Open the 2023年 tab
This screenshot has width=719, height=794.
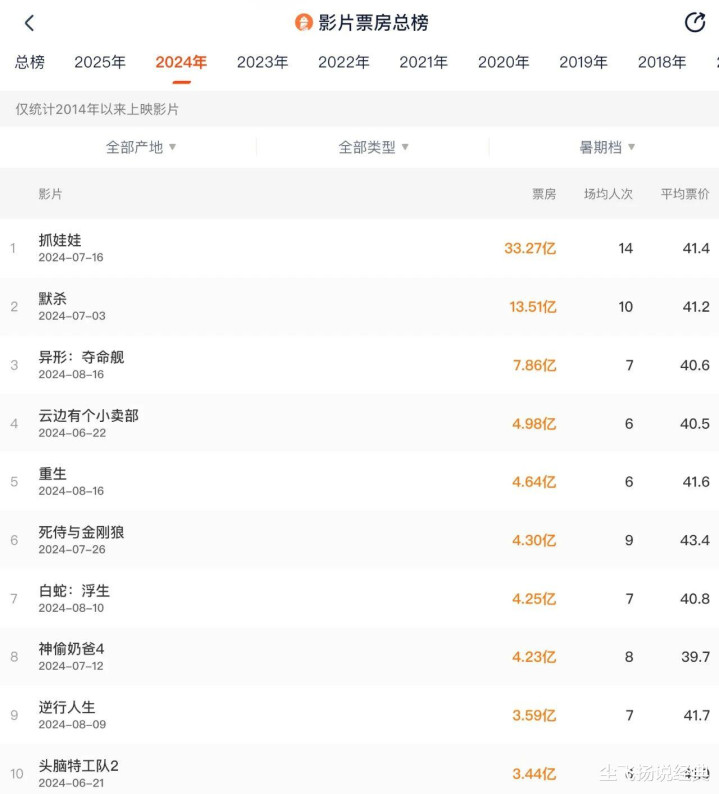262,62
